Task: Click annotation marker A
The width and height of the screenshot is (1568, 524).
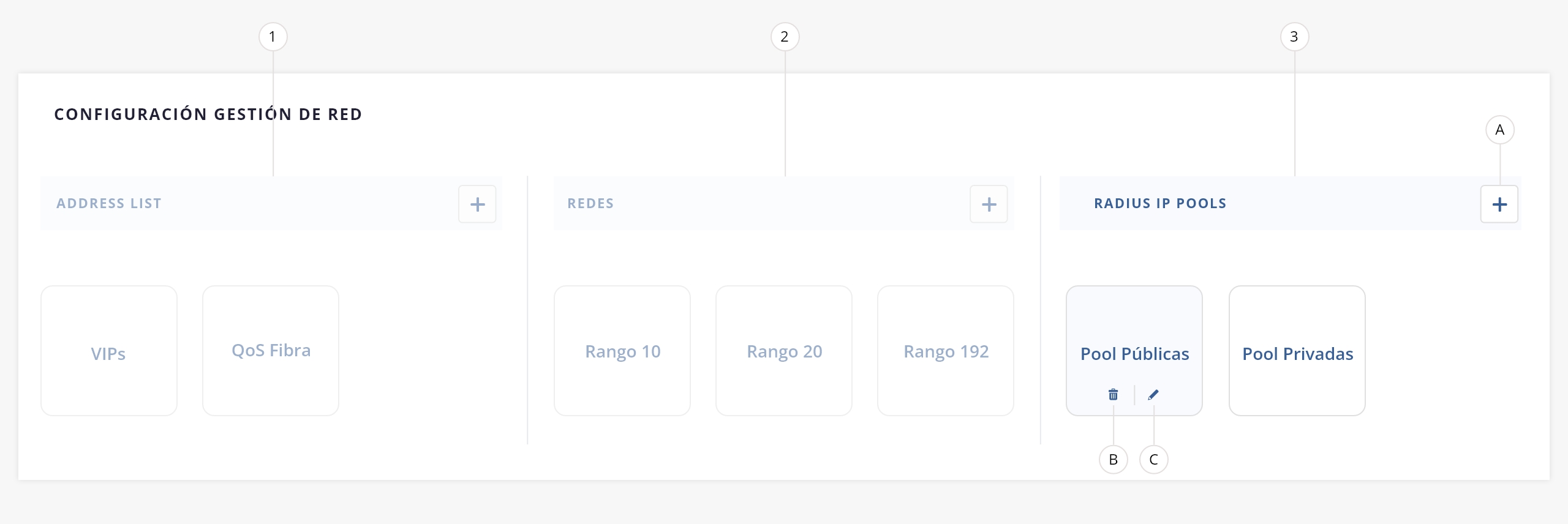Action: pos(1499,130)
